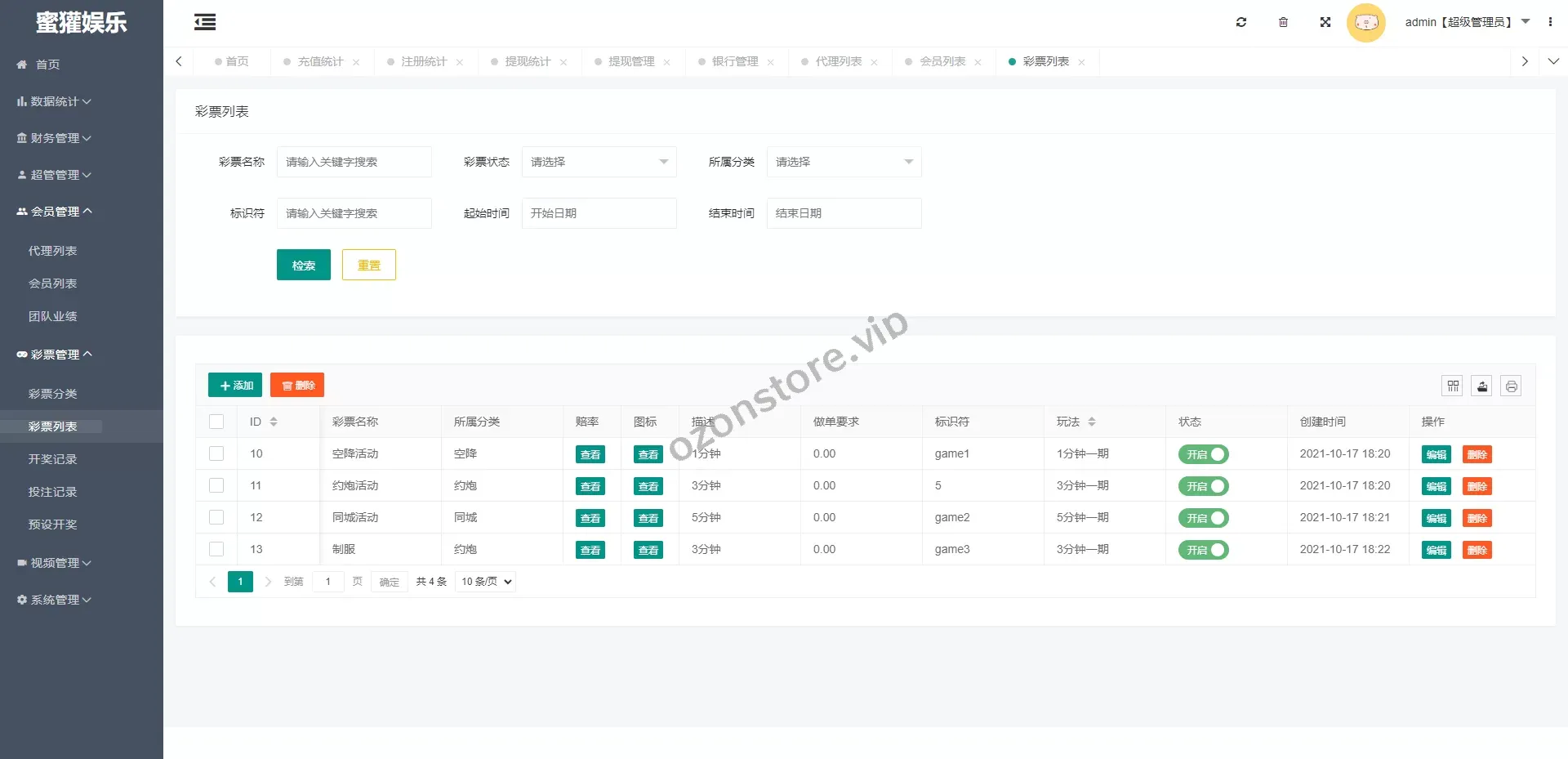Click the refresh icon in top bar

coord(1241,22)
